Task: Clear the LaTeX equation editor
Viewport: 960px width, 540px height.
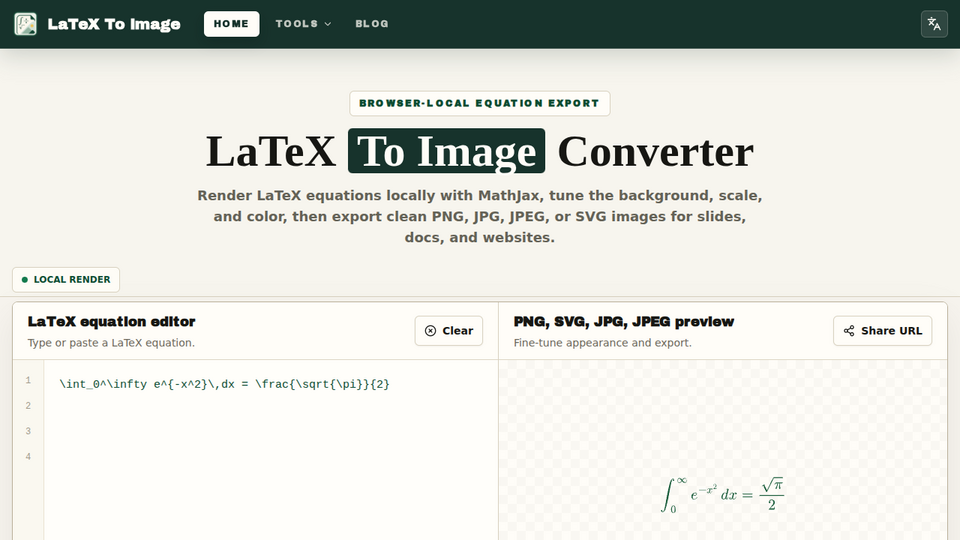Action: [449, 331]
